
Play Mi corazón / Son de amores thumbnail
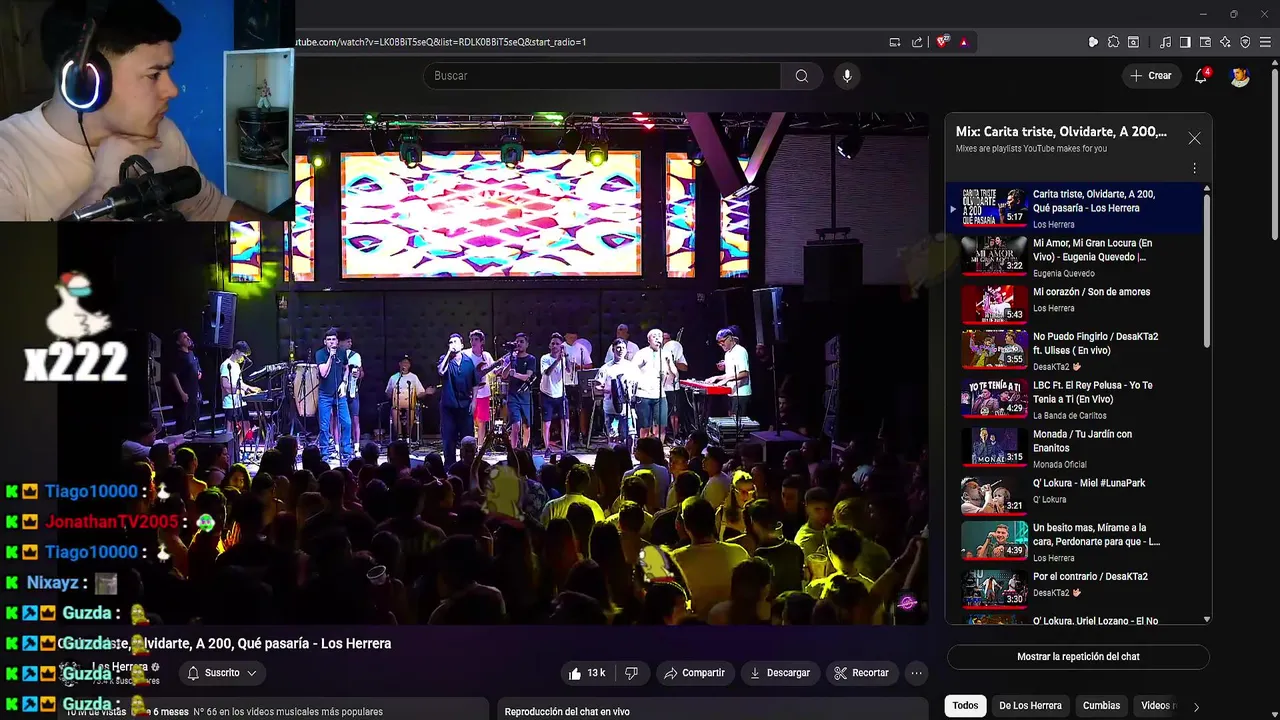pyautogui.click(x=994, y=304)
